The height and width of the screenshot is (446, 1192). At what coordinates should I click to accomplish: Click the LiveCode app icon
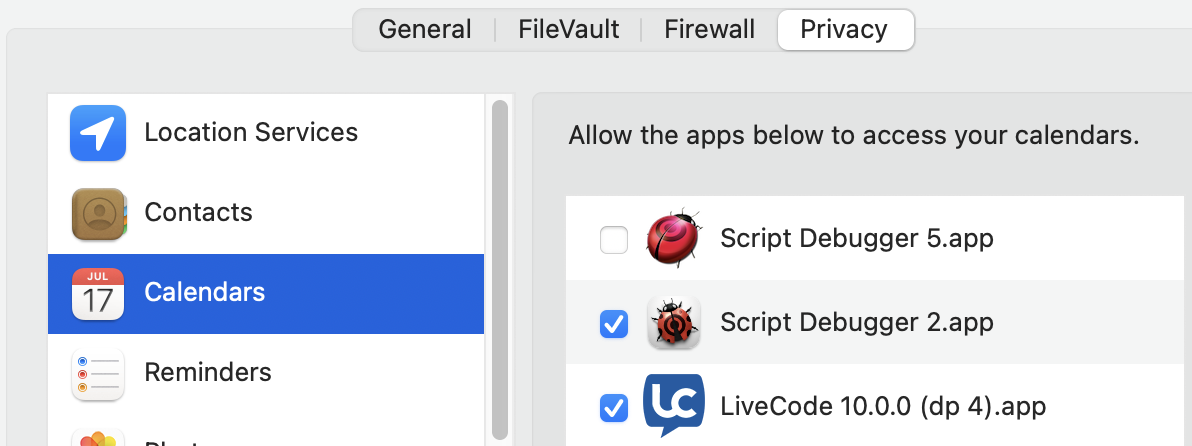[x=673, y=405]
